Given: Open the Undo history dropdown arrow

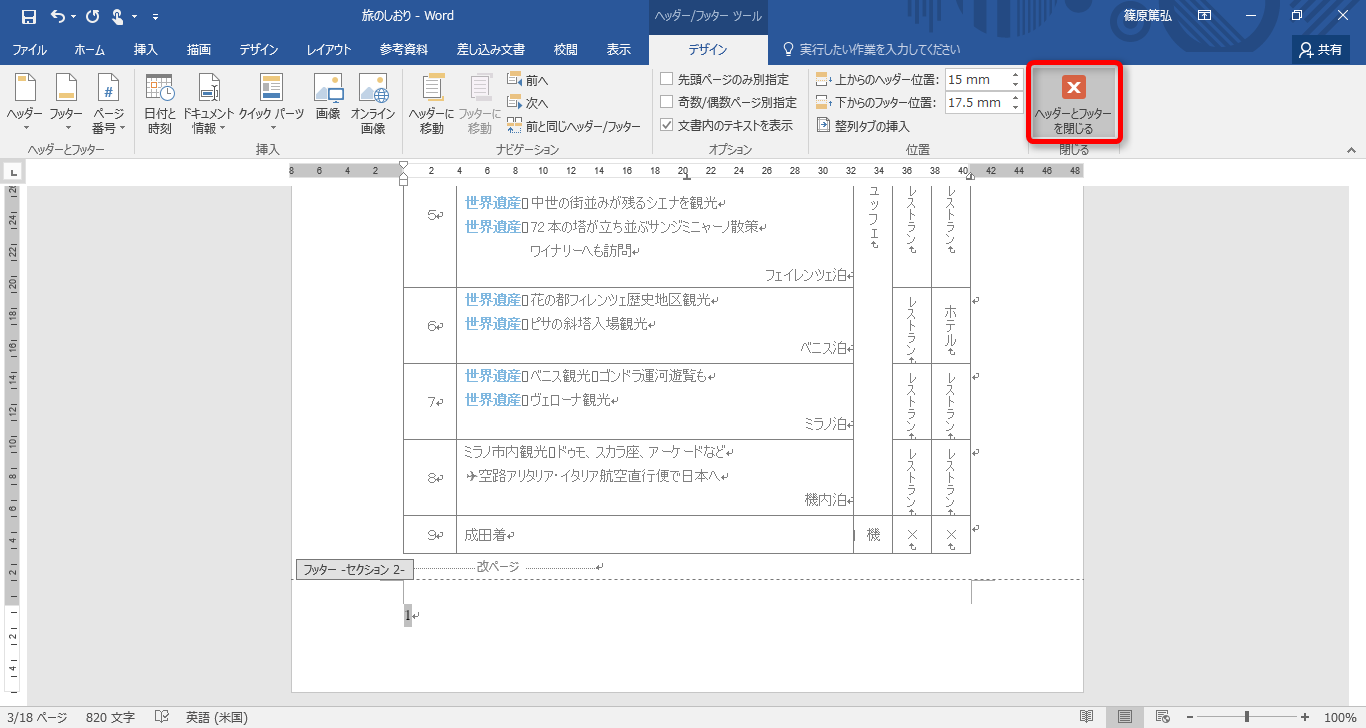Looking at the screenshot, I should point(74,17).
